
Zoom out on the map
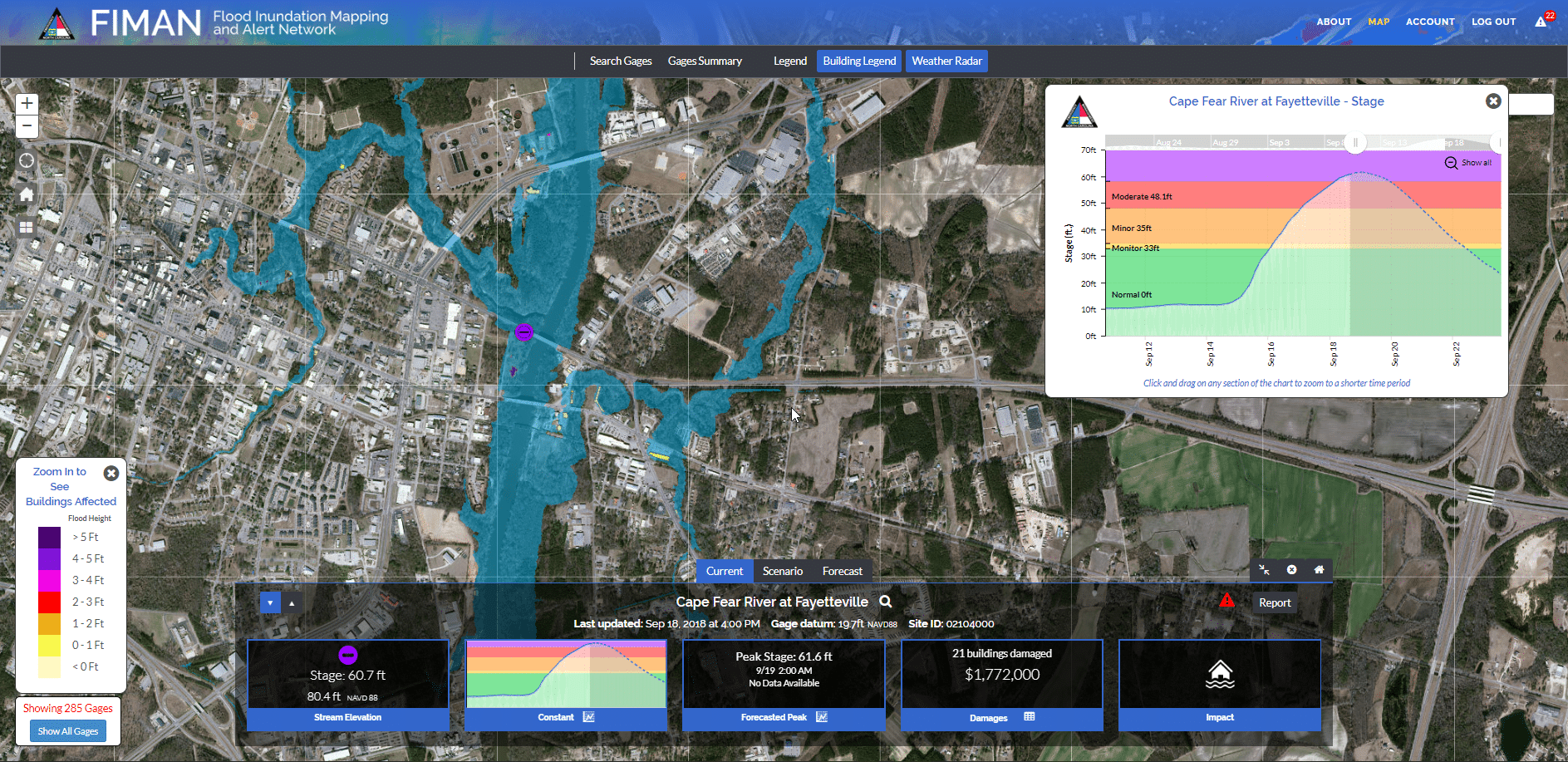coord(27,126)
